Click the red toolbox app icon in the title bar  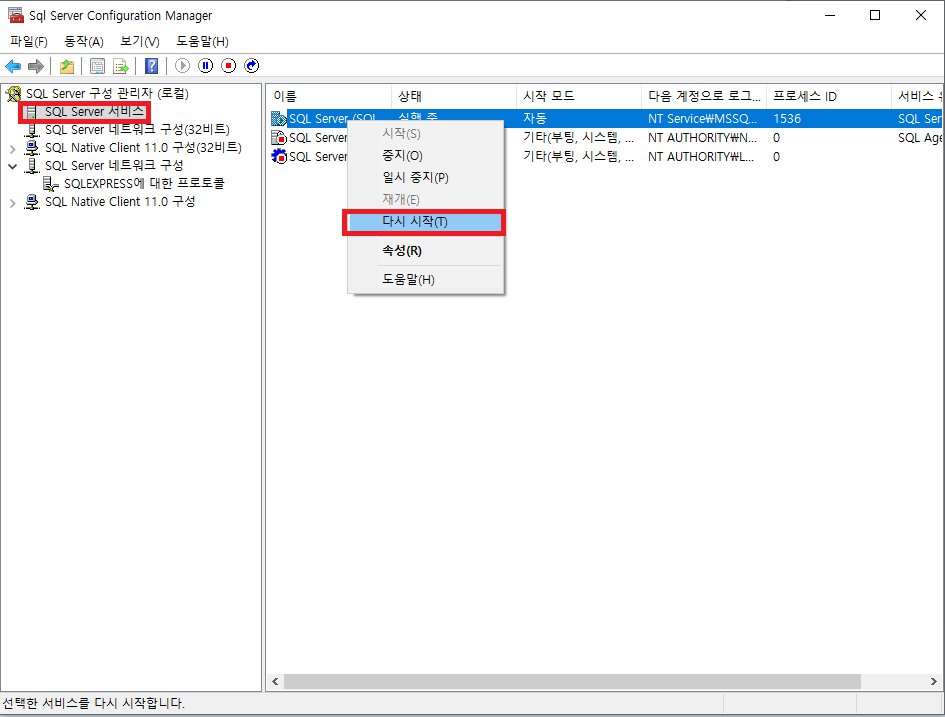[16, 15]
